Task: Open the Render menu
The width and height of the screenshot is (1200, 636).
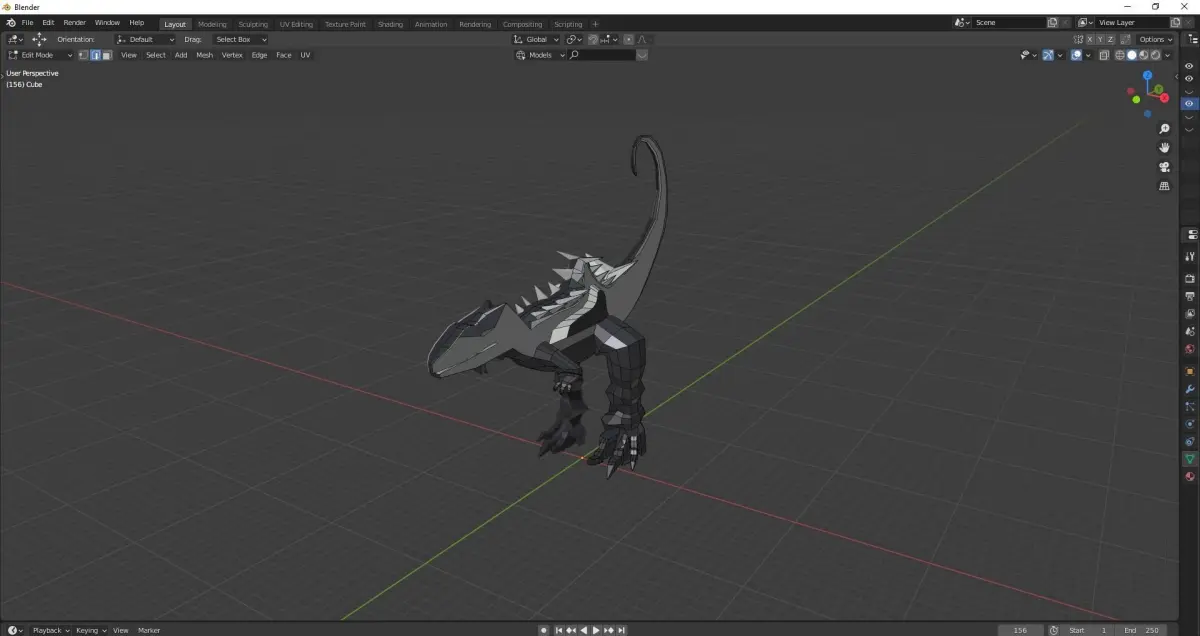Action: (74, 23)
